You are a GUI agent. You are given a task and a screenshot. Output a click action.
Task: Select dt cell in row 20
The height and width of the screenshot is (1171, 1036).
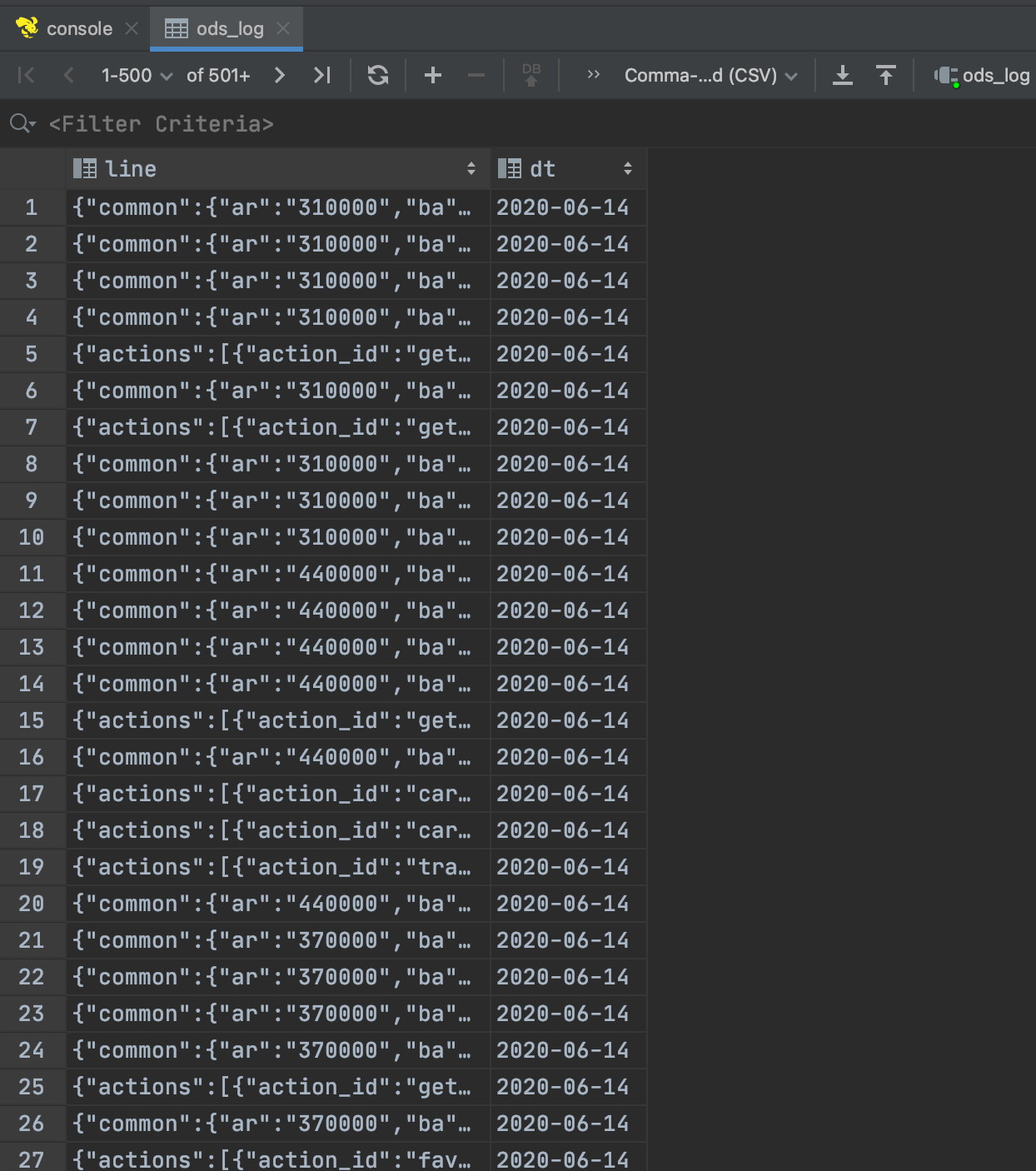coord(569,904)
